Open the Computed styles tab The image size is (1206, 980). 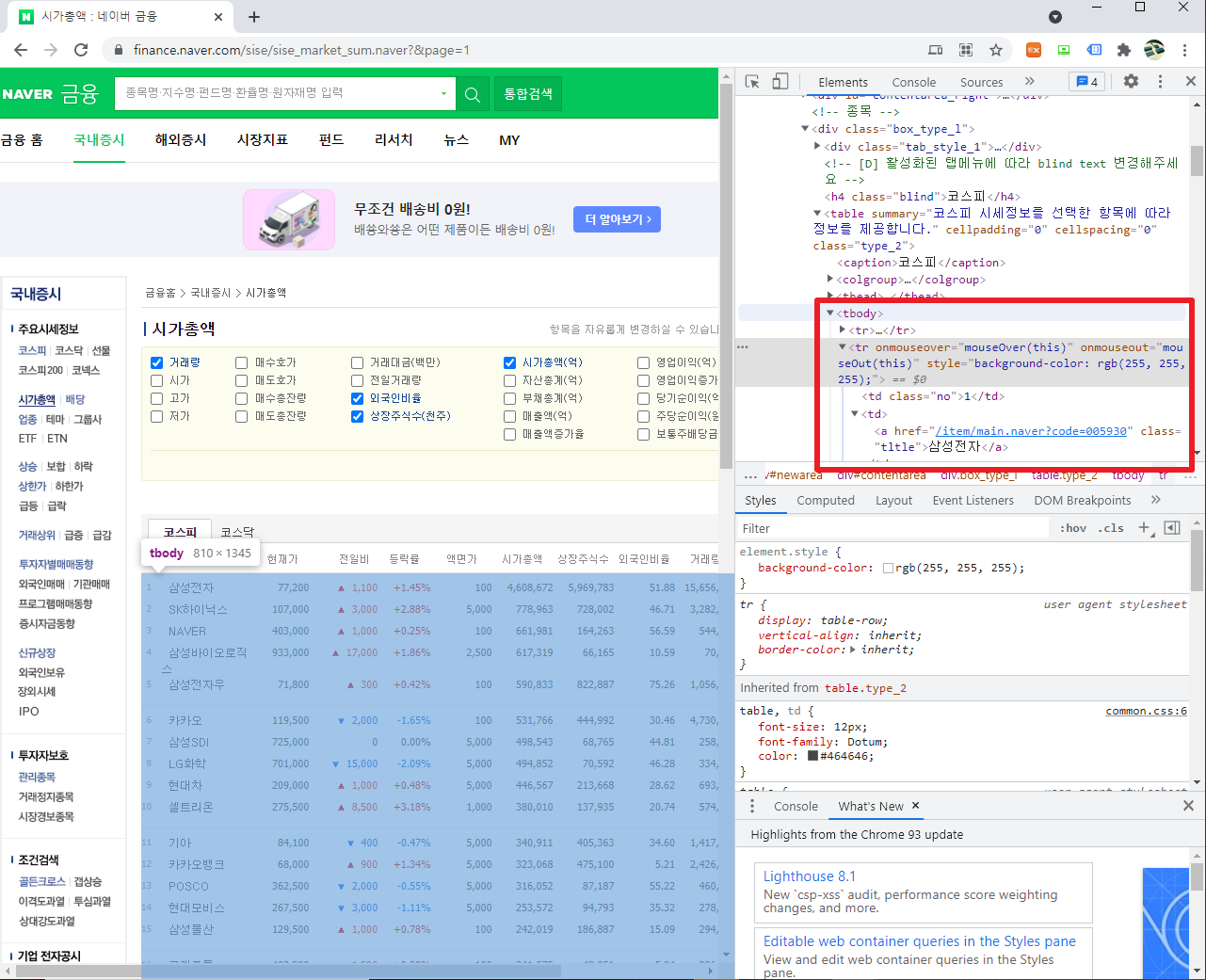(x=826, y=500)
